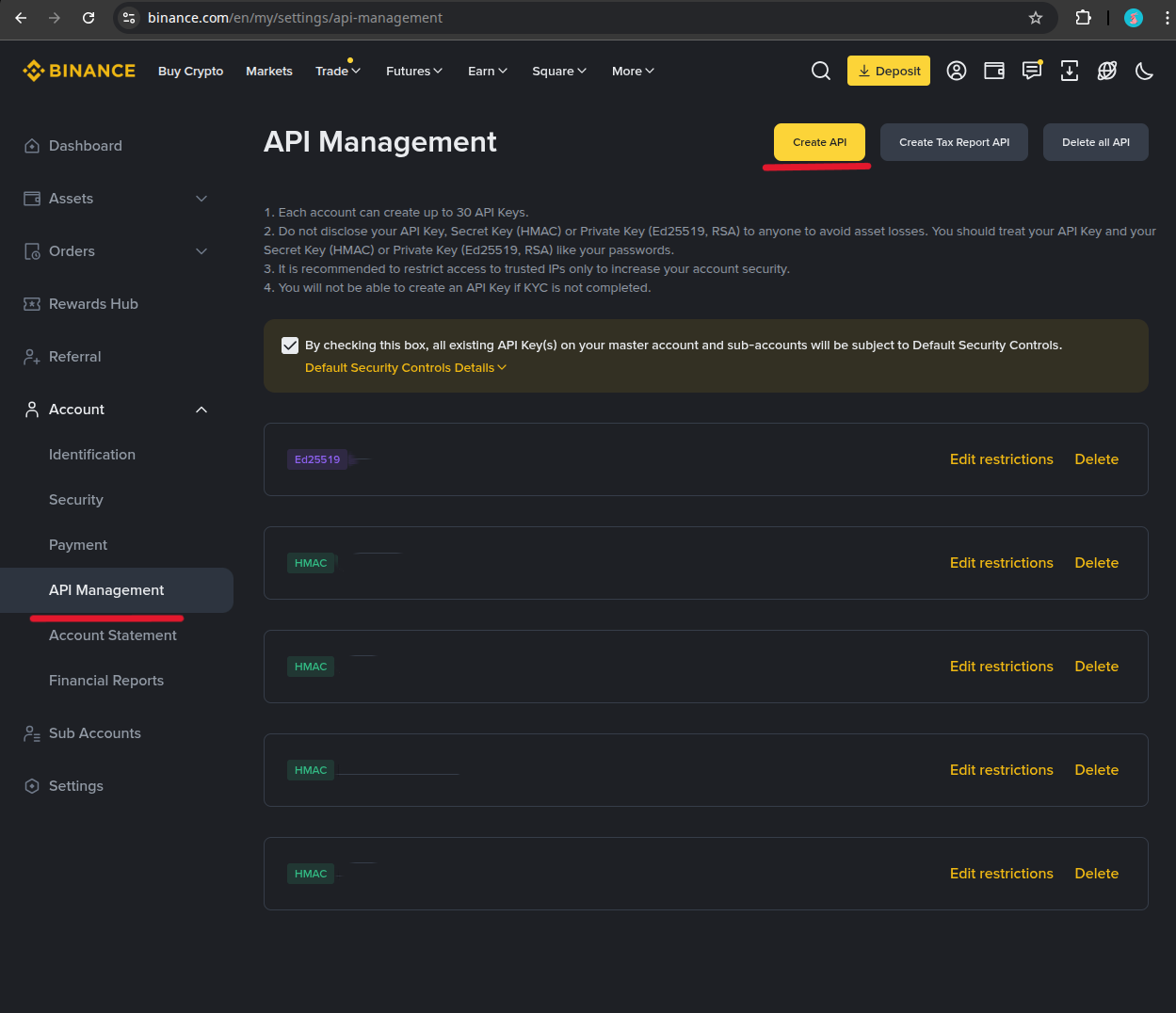The image size is (1176, 1013).
Task: Edit restrictions for first HMAC key
Action: 1002,563
